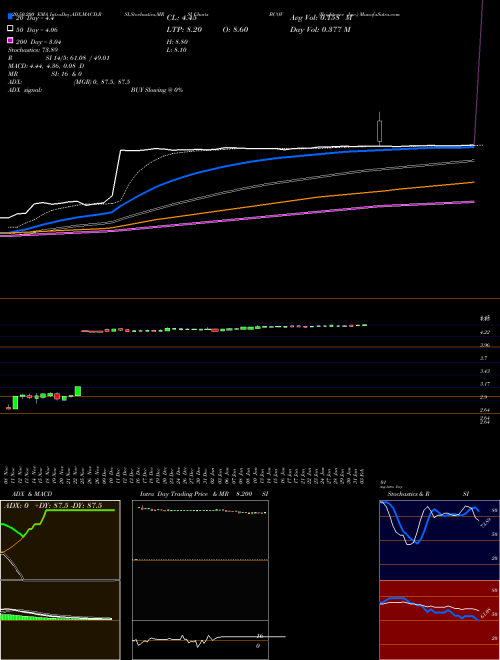This screenshot has height=660, width=500.
Task: Click the 'ADX signal:' label
Action: (x=25, y=90)
